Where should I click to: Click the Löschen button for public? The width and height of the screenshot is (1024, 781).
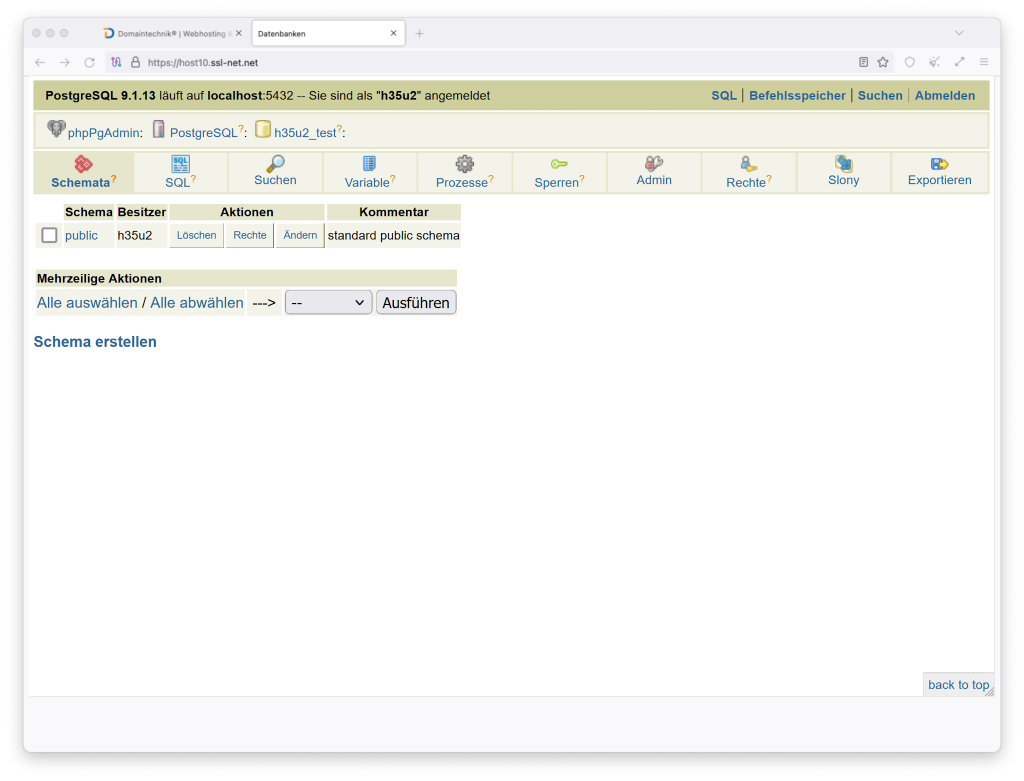(196, 235)
